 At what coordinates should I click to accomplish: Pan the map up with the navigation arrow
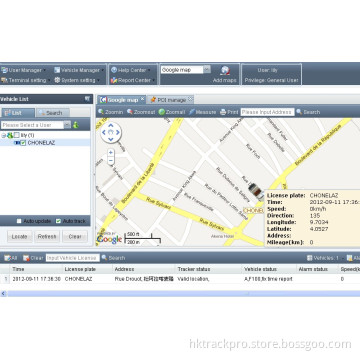(x=111, y=126)
